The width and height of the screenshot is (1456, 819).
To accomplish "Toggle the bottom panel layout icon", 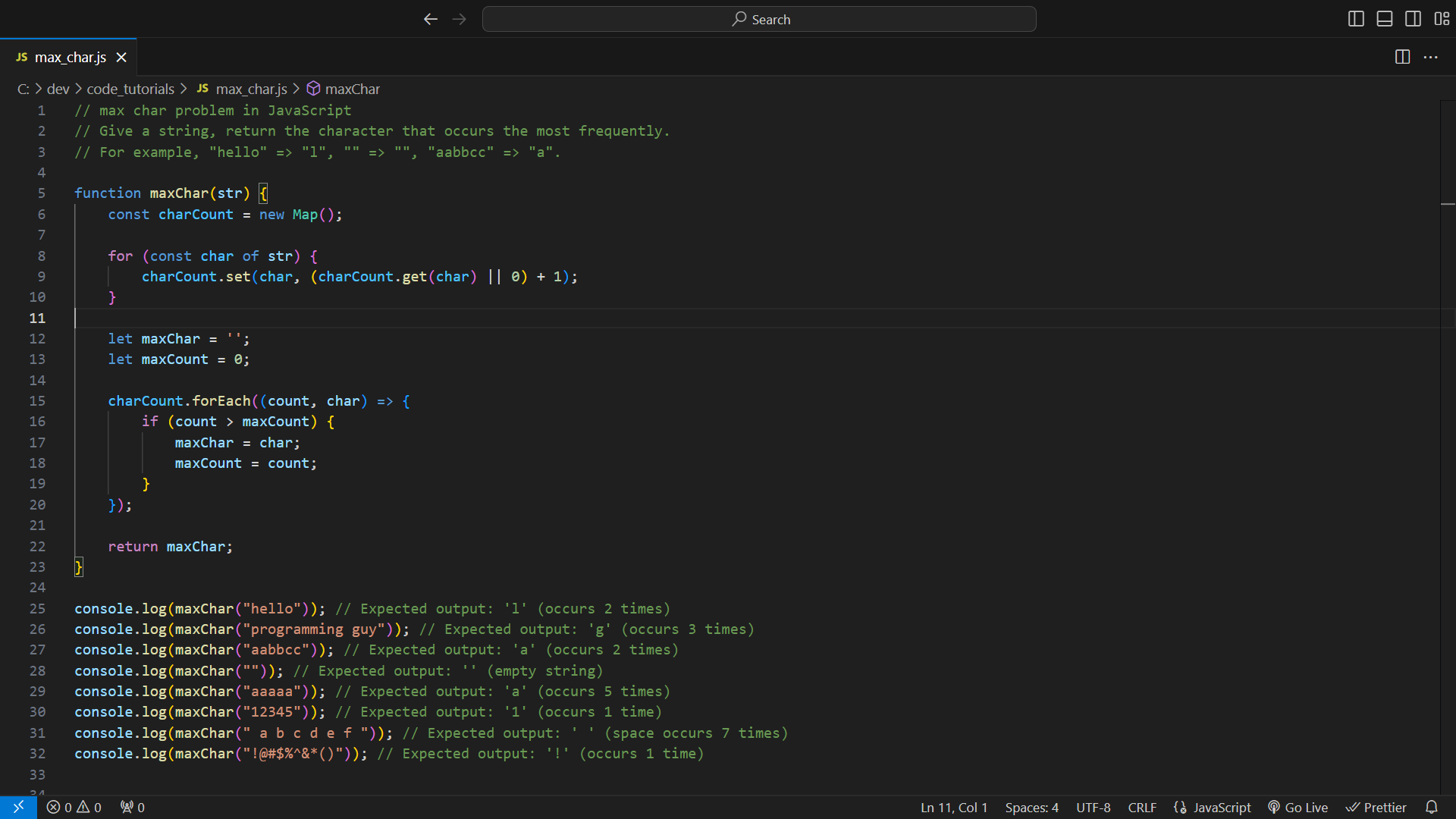I will [1385, 19].
